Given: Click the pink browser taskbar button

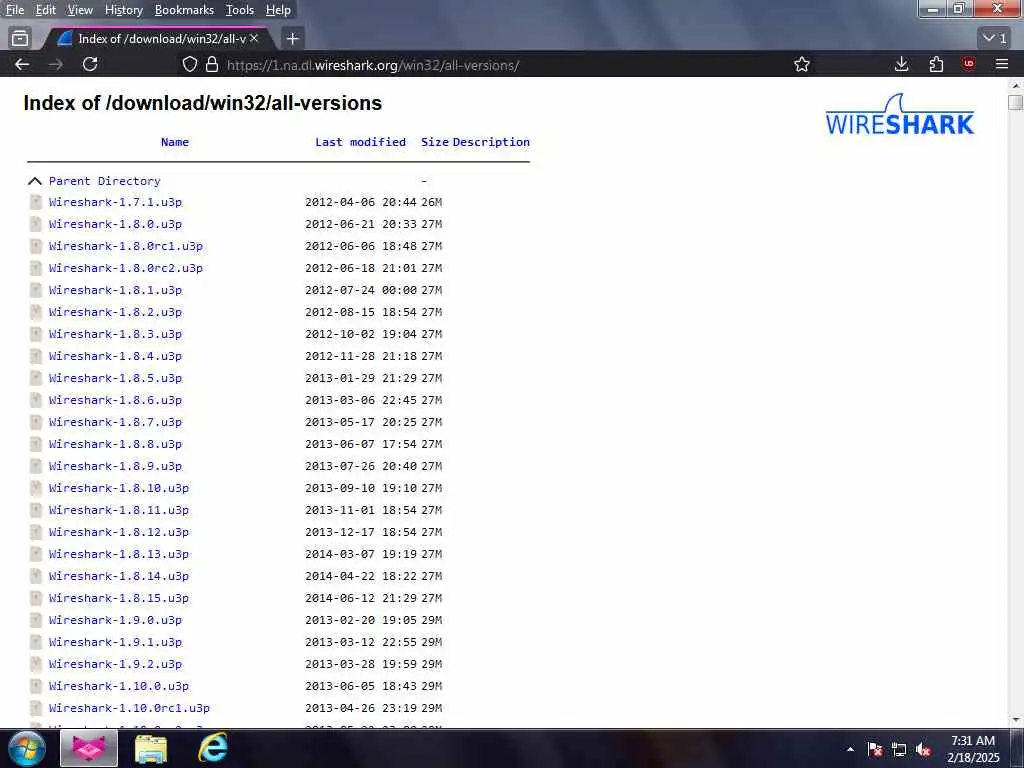Looking at the screenshot, I should (x=89, y=748).
